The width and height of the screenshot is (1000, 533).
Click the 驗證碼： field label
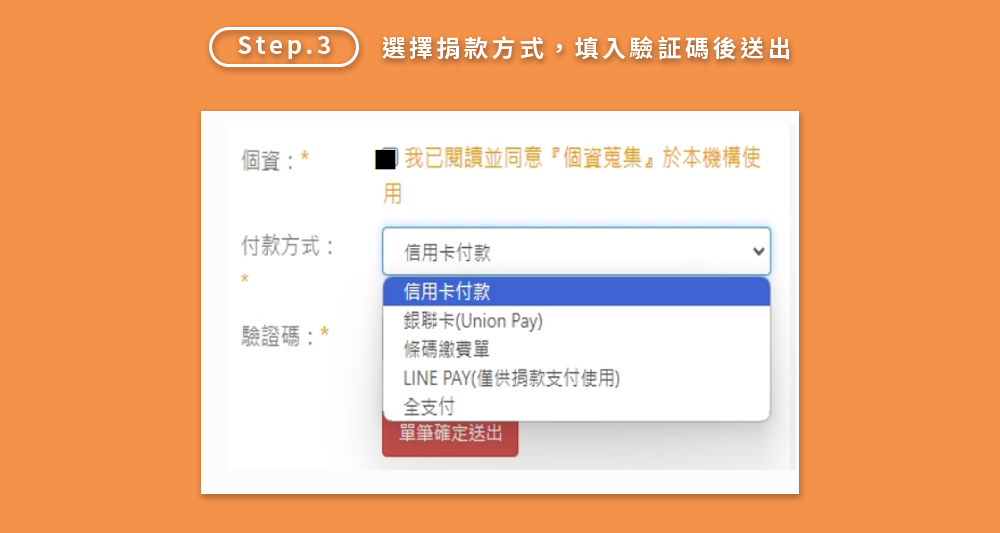(279, 335)
